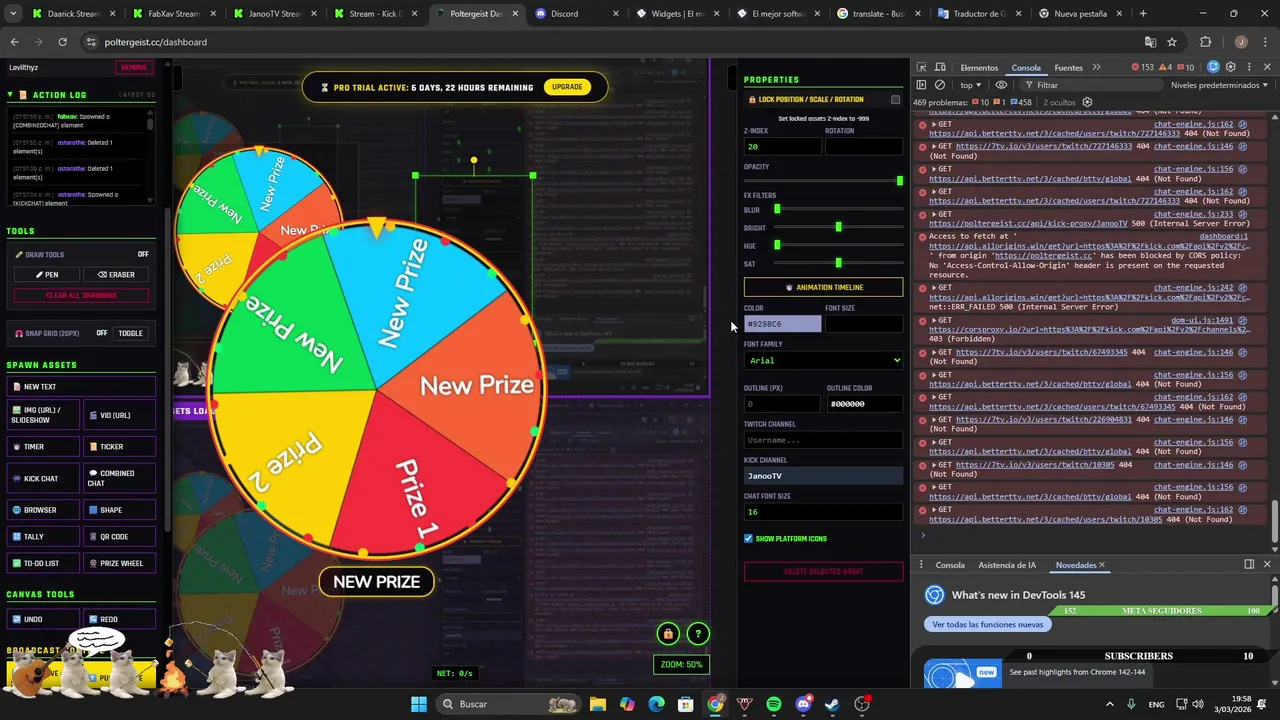Spawn a Browser asset
The height and width of the screenshot is (720, 1280).
coord(44,510)
